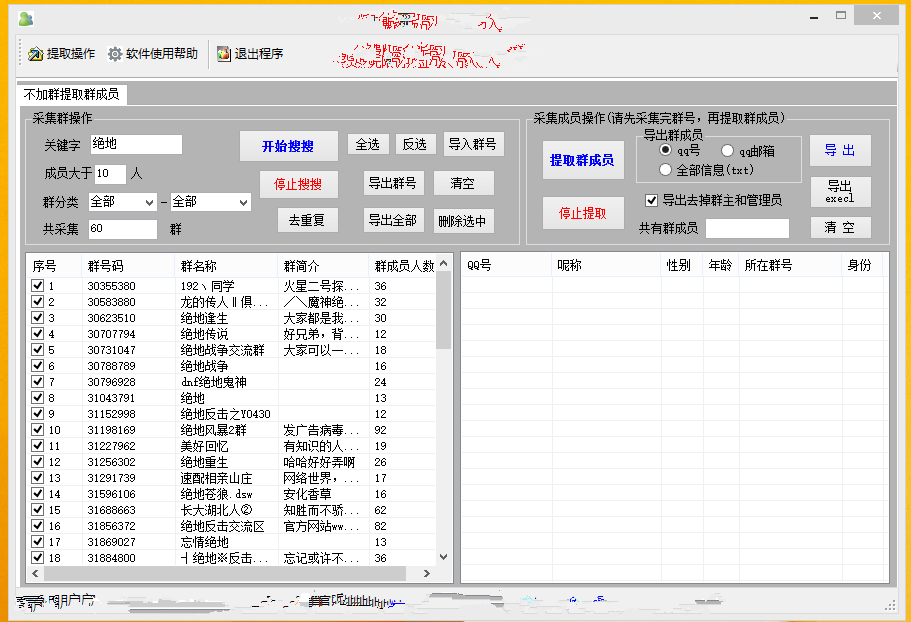Select group name 绝地战争交流群
Viewport: 911px width, 622px height.
223,350
